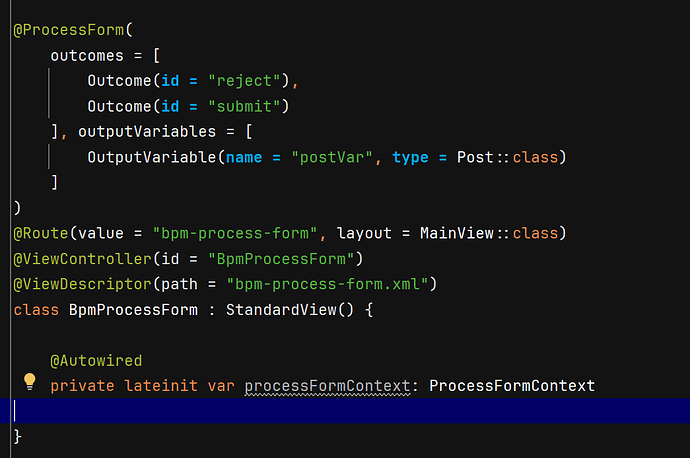Click the @ProcessForm annotation

pos(69,30)
